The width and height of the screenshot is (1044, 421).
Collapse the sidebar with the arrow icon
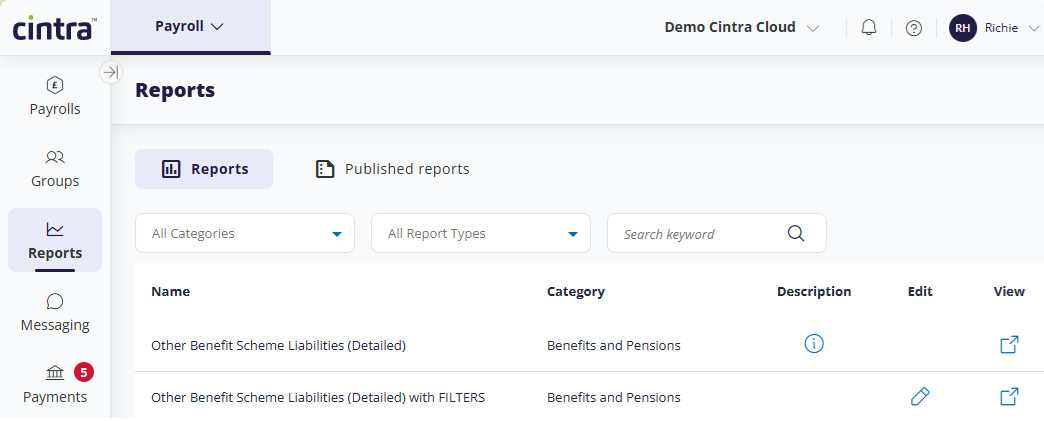click(x=111, y=72)
